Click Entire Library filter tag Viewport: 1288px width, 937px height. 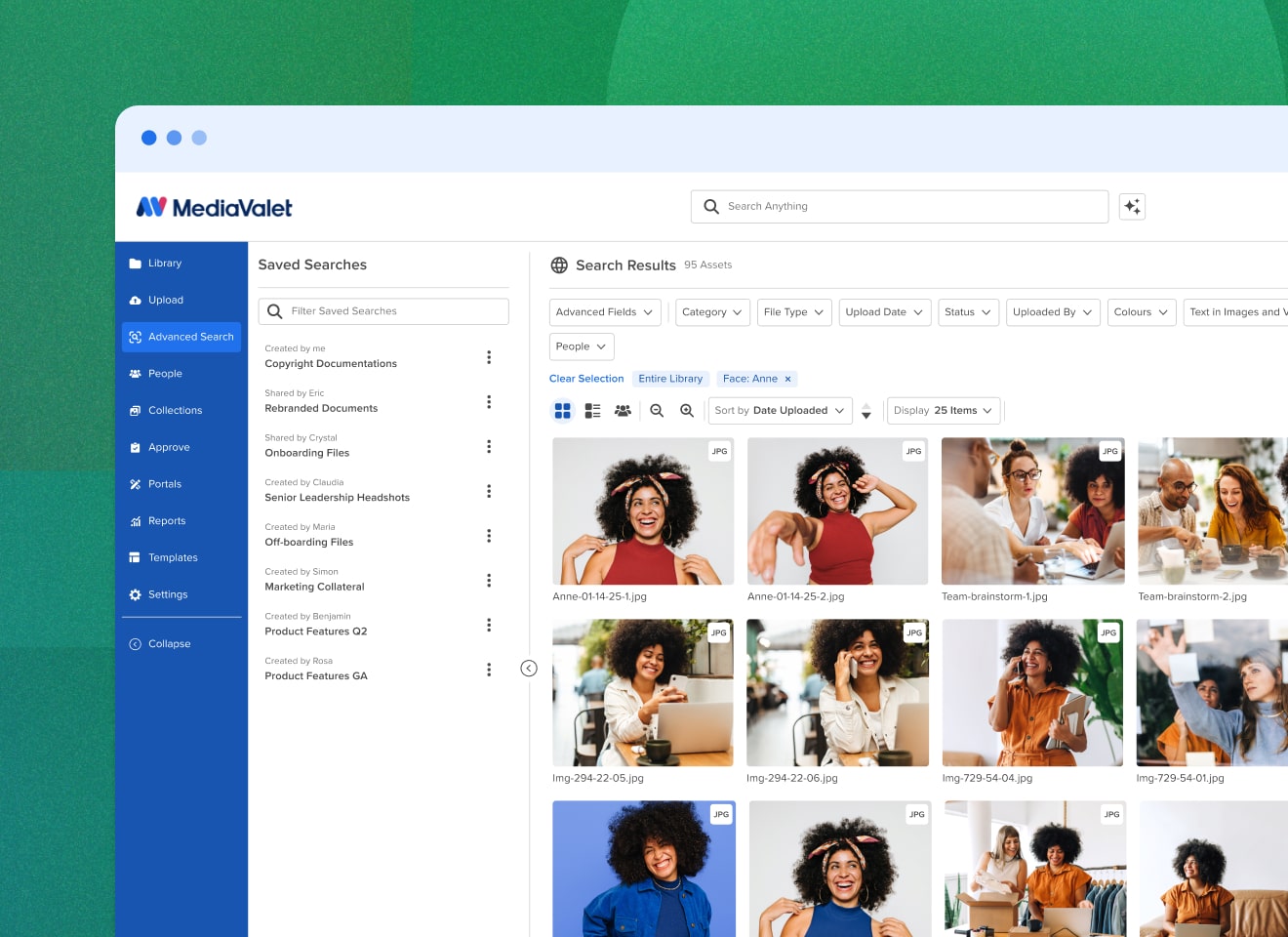pyautogui.click(x=670, y=379)
